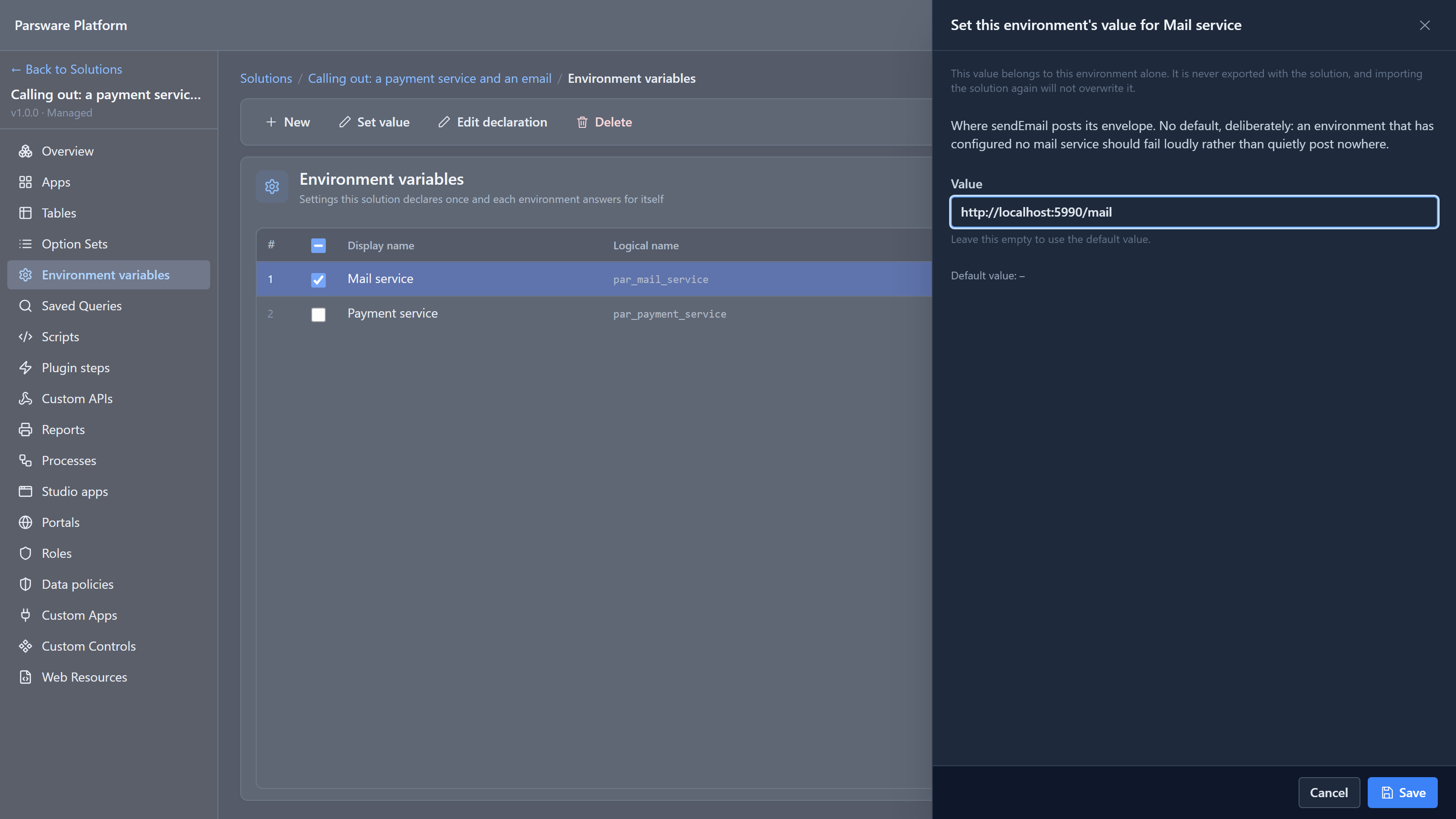Select the par_mail_service logical name cell
Viewport: 1456px width, 819px height.
pyautogui.click(x=661, y=279)
